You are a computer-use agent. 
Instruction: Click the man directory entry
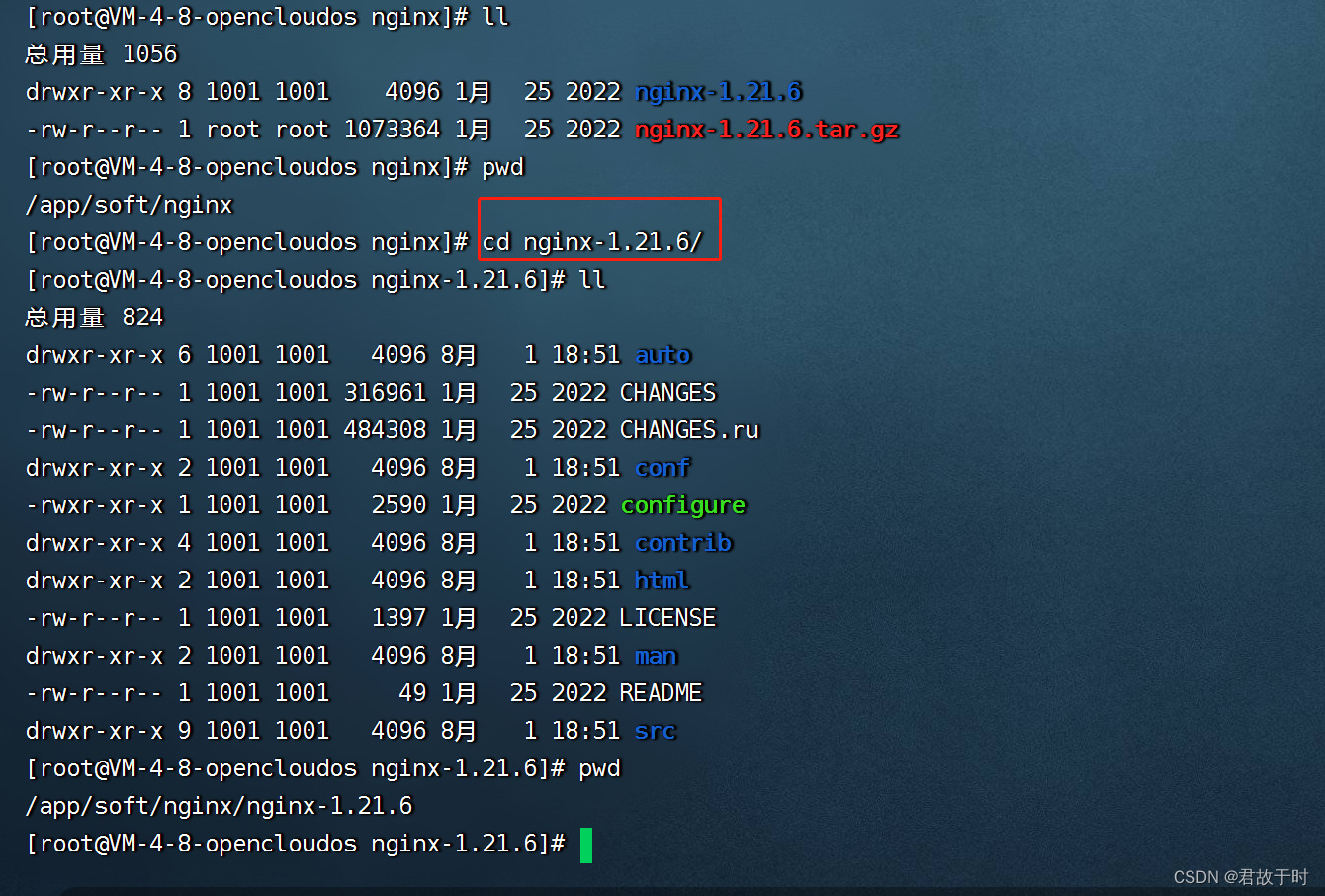tap(656, 656)
